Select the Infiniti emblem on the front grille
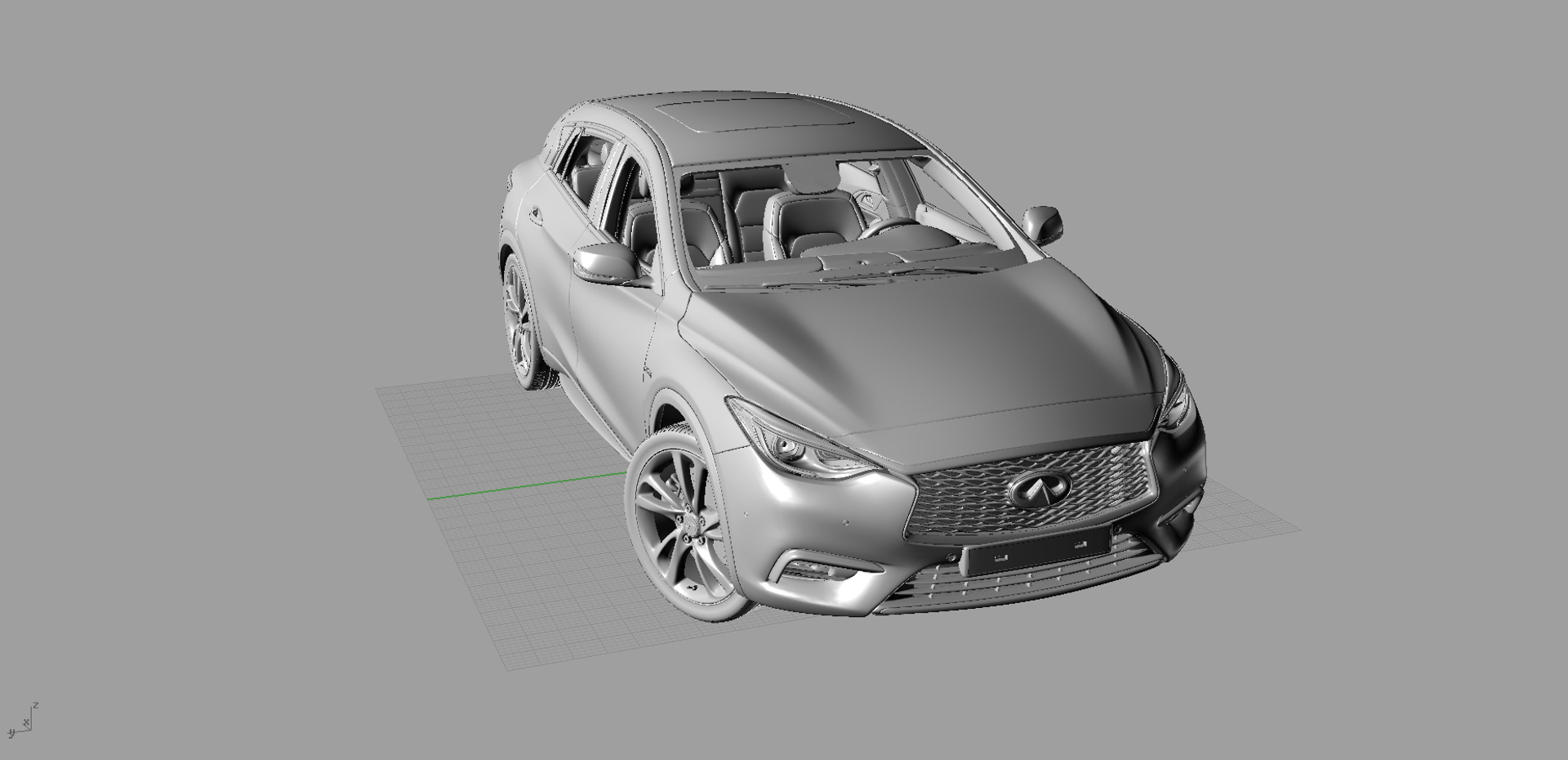The width and height of the screenshot is (1568, 760). click(x=1038, y=490)
